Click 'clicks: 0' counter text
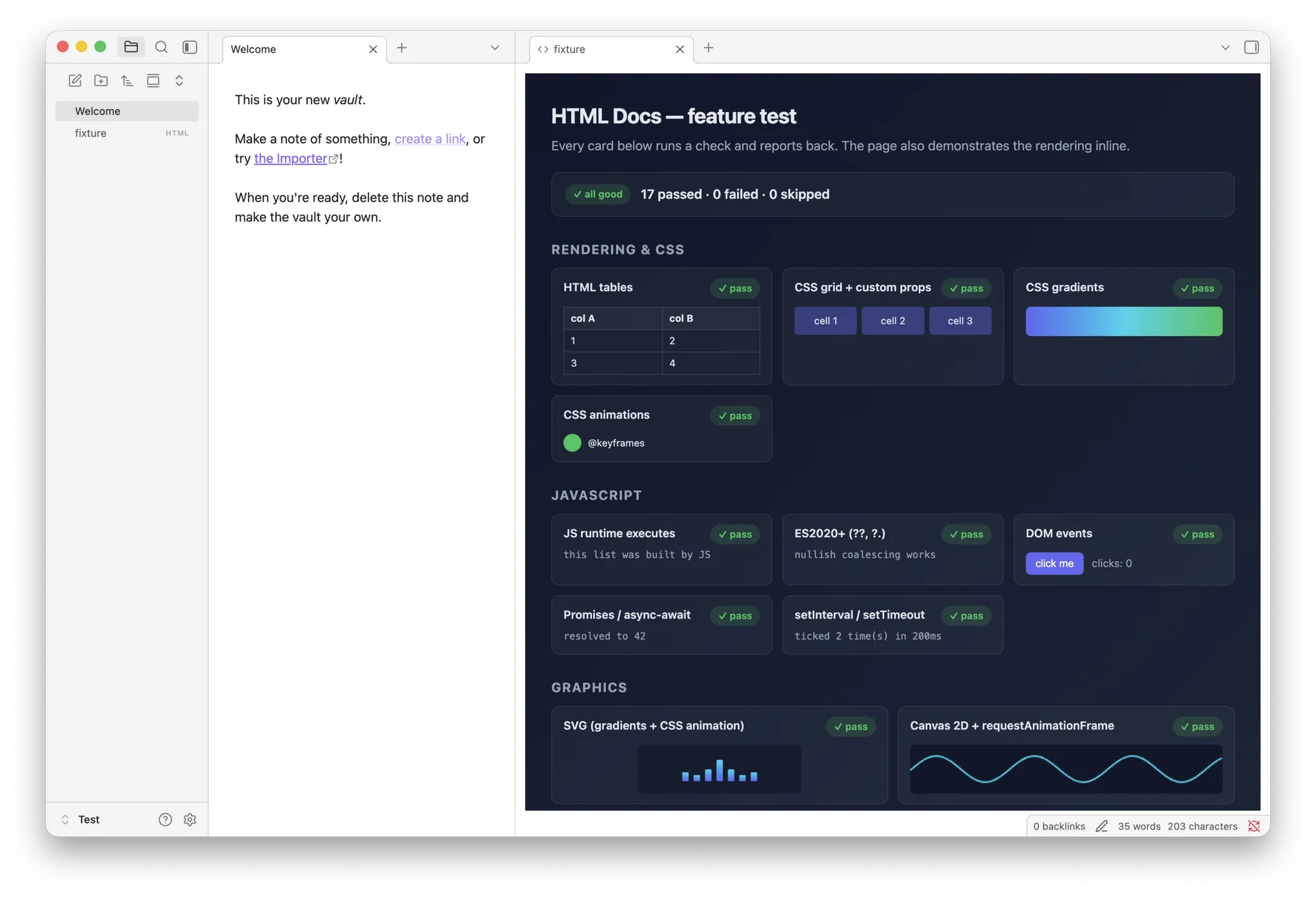This screenshot has width=1316, height=897. (1112, 564)
